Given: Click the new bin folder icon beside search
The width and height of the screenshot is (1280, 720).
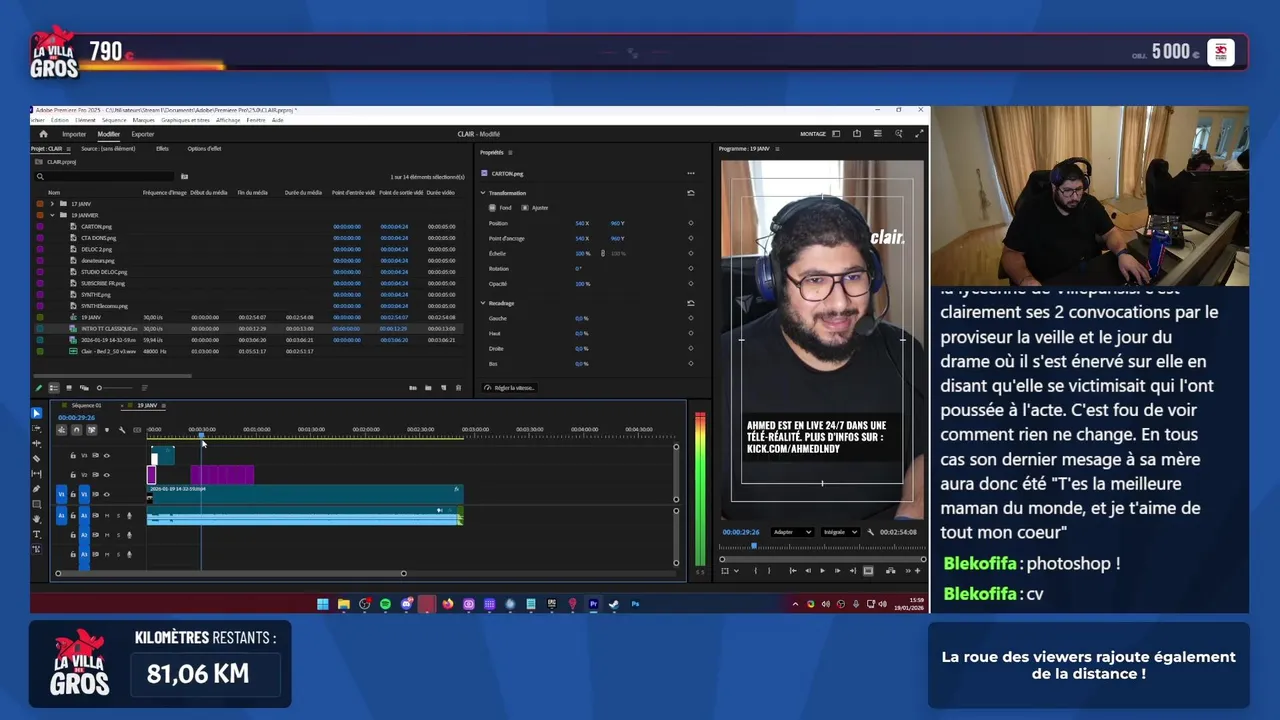Looking at the screenshot, I should pyautogui.click(x=184, y=177).
